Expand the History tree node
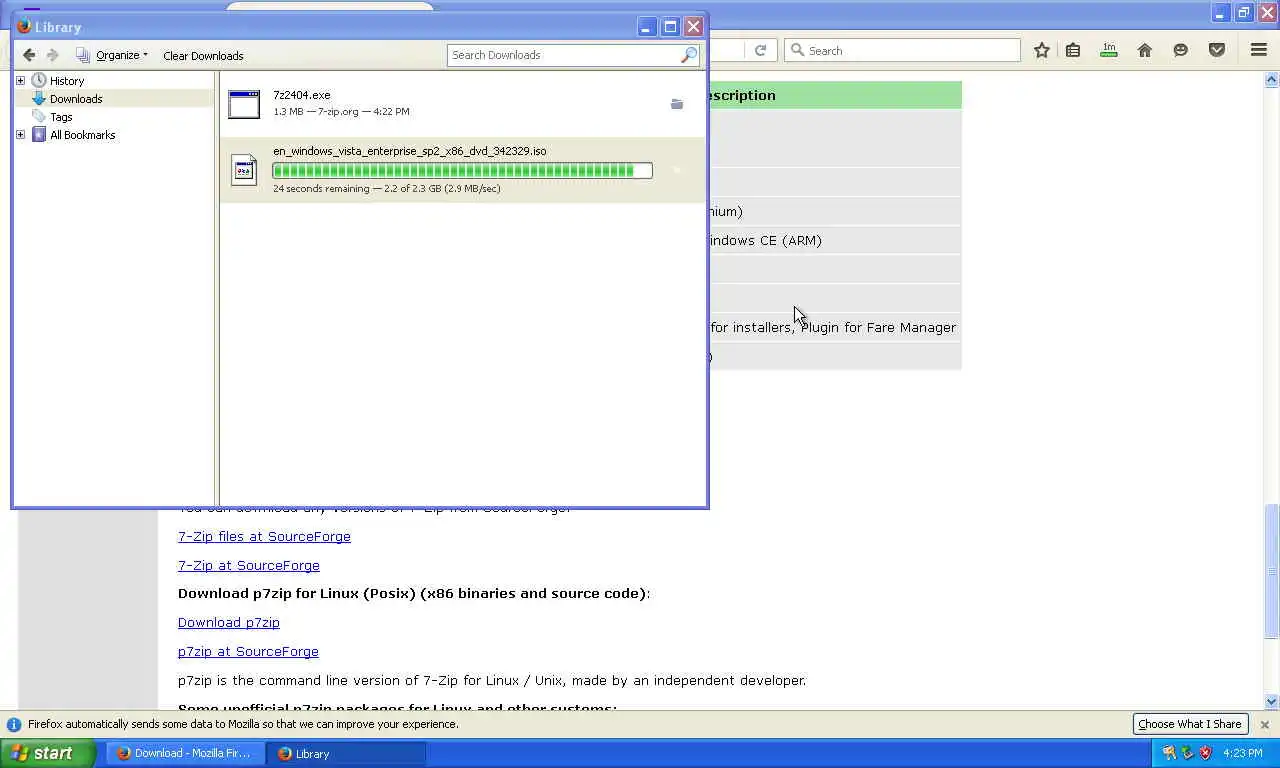 point(20,81)
